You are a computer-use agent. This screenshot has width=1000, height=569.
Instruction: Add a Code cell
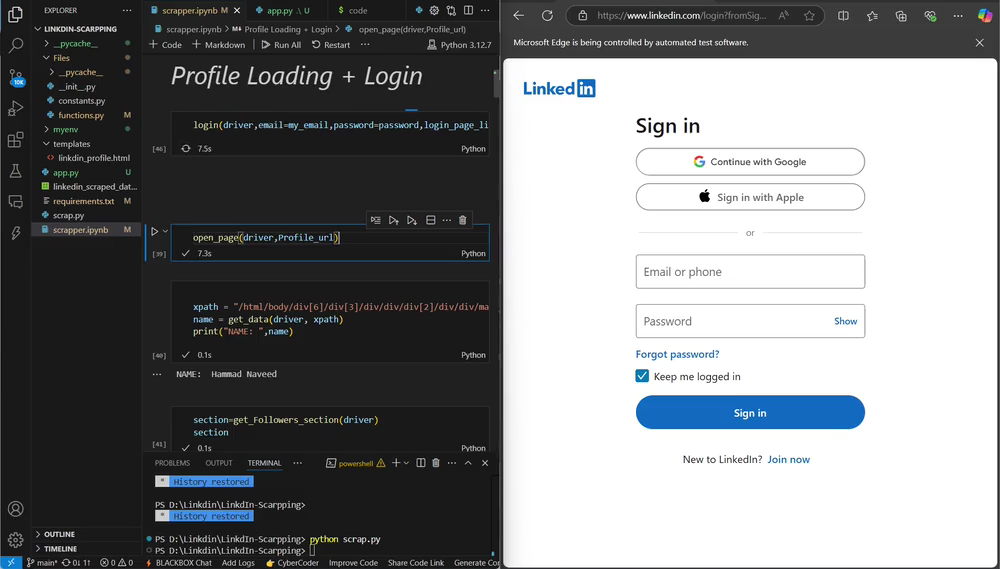pyautogui.click(x=165, y=45)
